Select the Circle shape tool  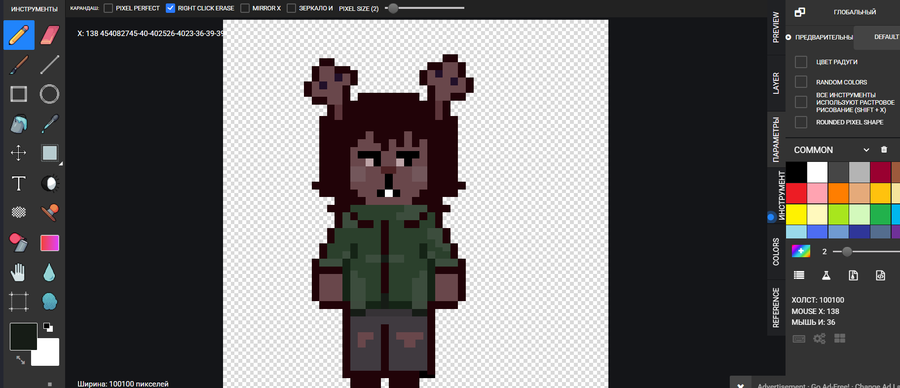point(50,94)
